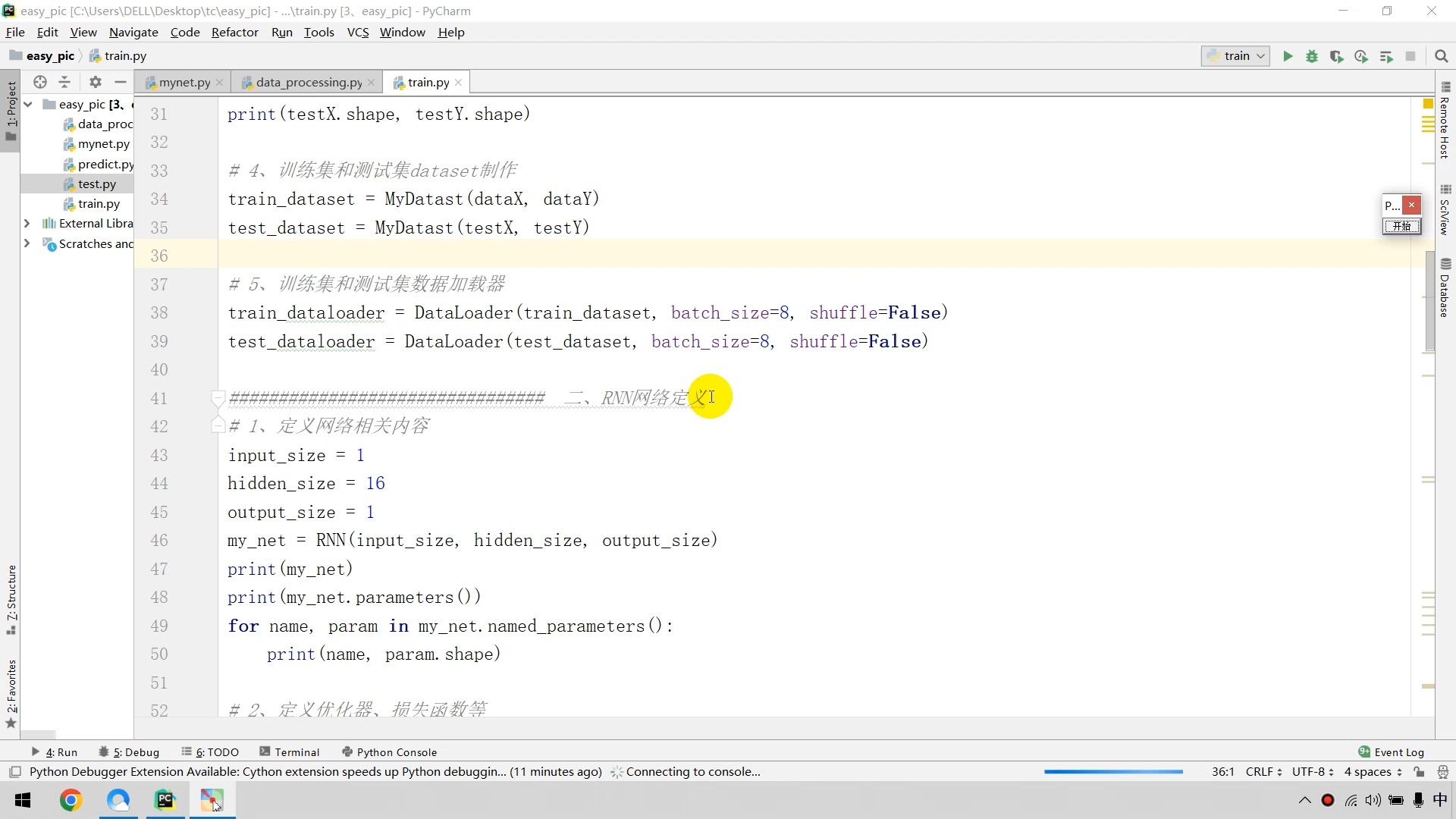Expand Scratches and Consoles node

[x=27, y=243]
